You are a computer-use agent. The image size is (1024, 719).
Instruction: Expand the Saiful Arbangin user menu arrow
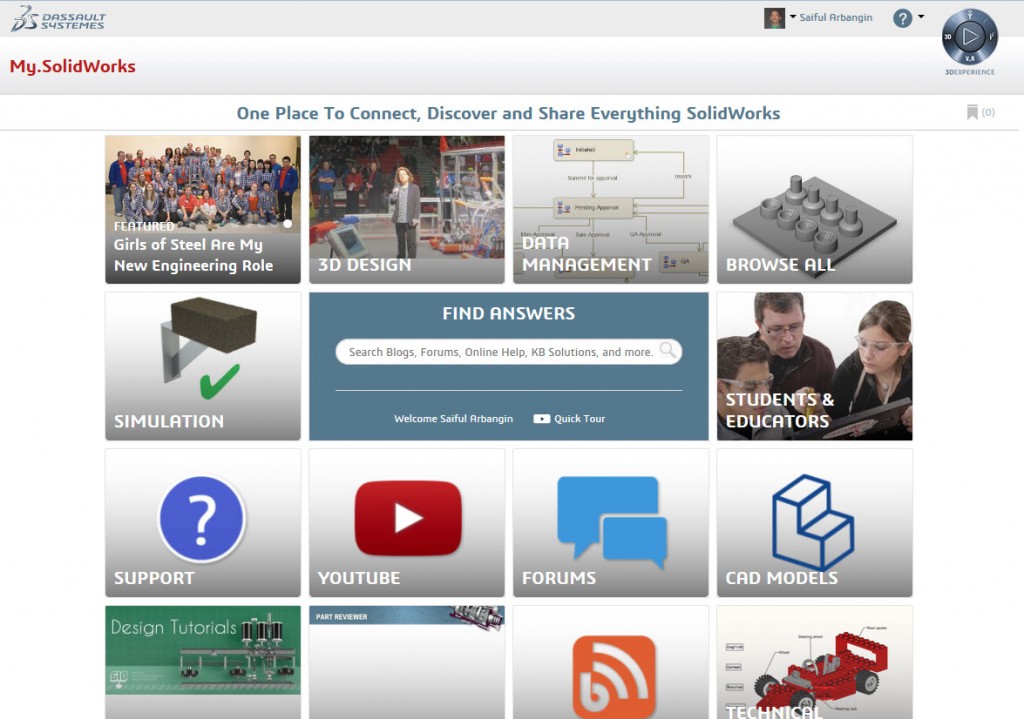coord(793,16)
